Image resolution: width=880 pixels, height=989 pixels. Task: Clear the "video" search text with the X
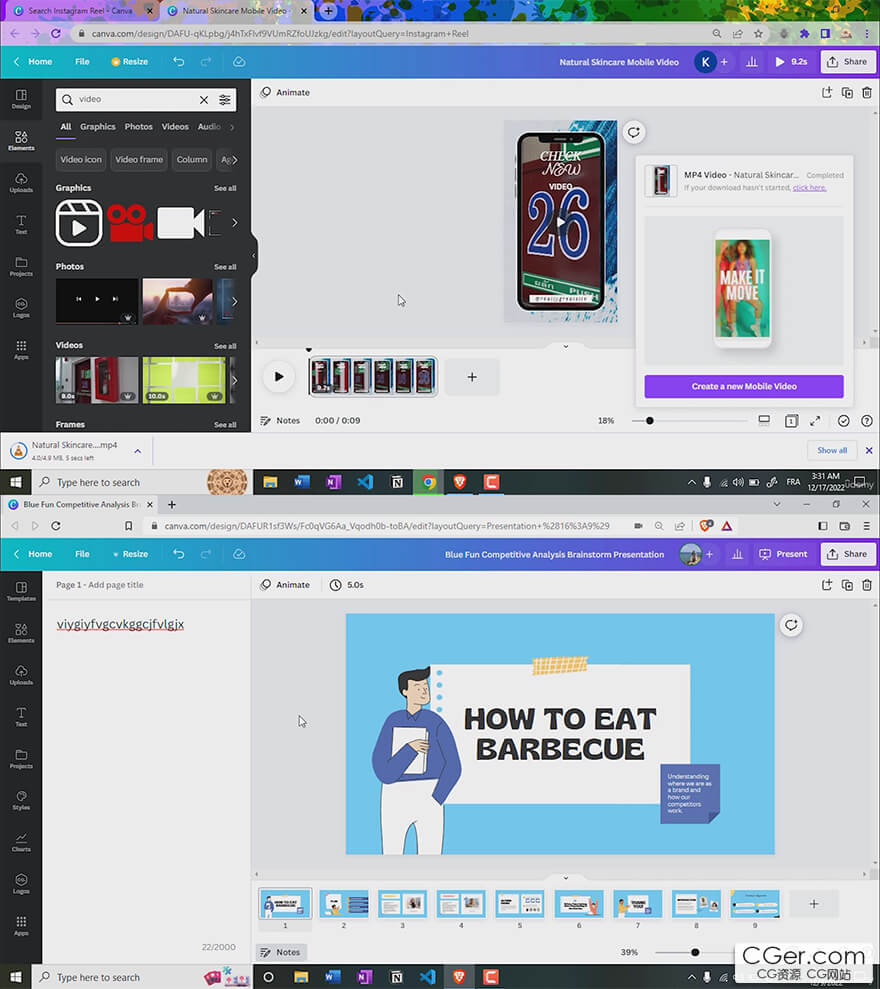point(204,100)
